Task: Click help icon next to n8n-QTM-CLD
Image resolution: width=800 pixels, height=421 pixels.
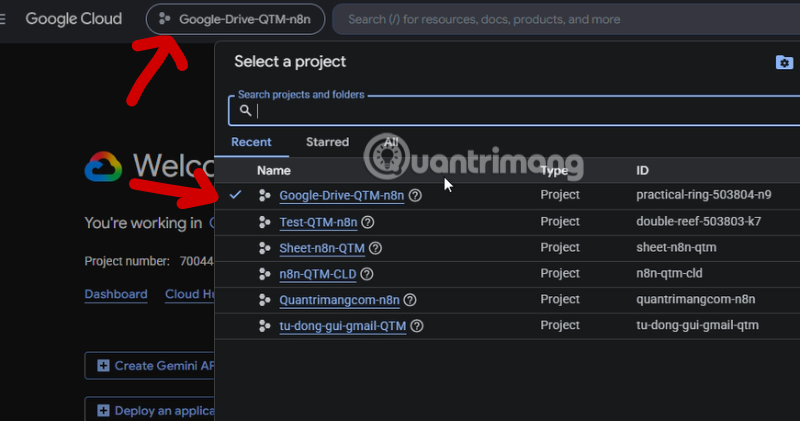Action: click(x=367, y=275)
